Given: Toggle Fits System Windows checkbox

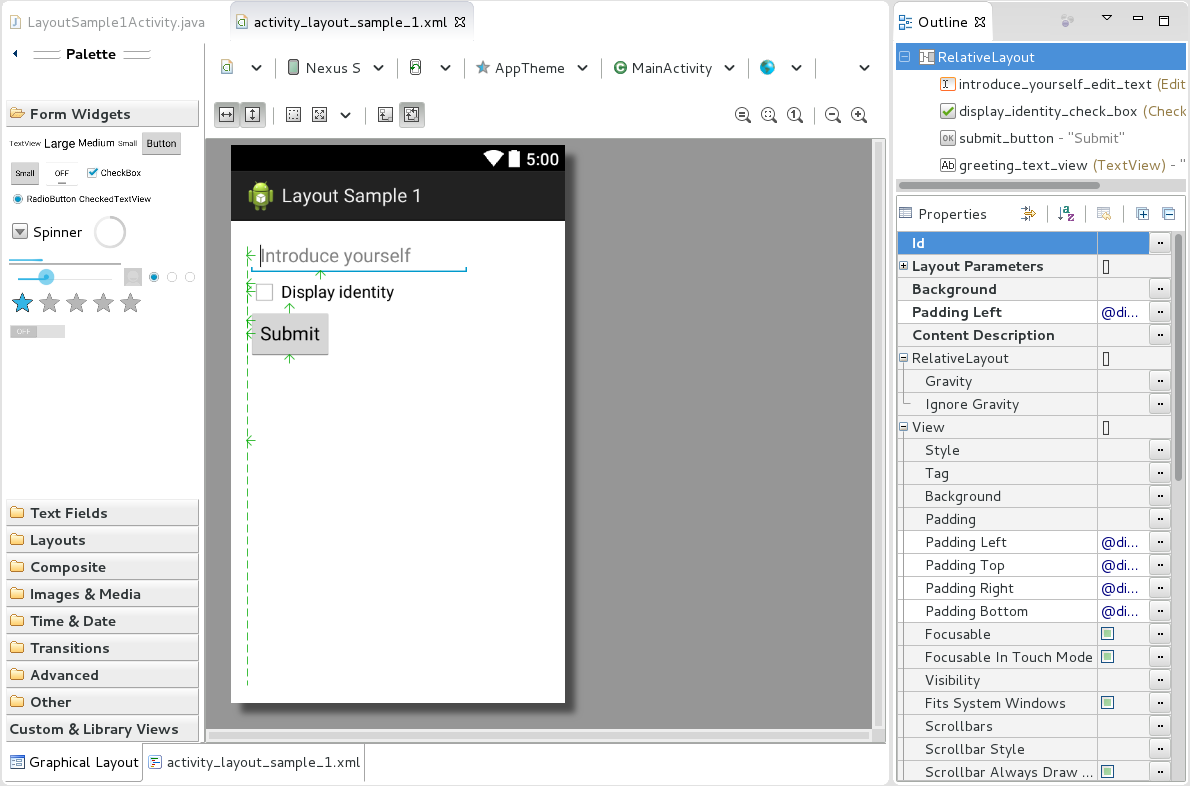Looking at the screenshot, I should click(x=1107, y=703).
